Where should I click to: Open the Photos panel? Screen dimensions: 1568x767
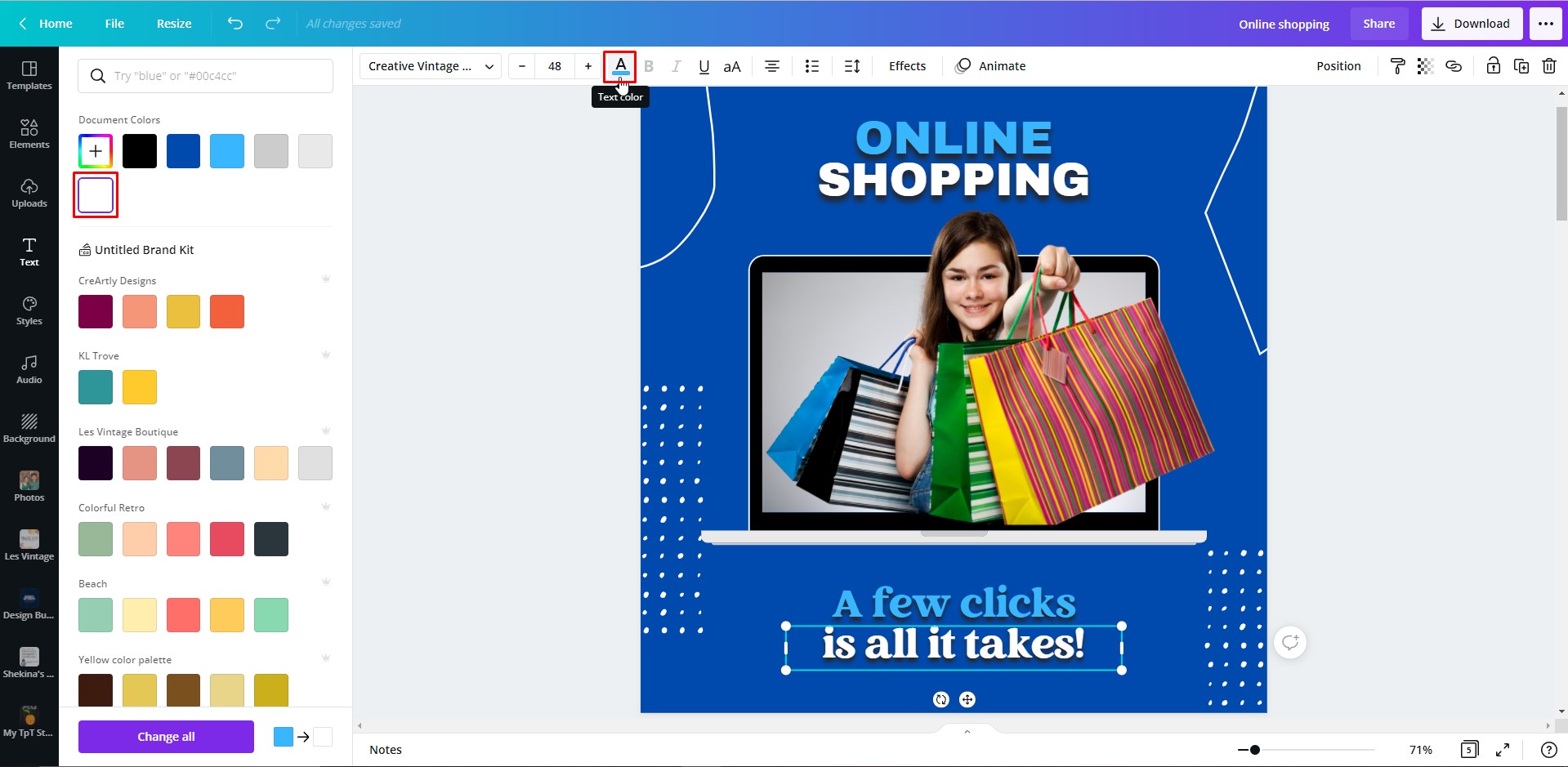[x=29, y=487]
